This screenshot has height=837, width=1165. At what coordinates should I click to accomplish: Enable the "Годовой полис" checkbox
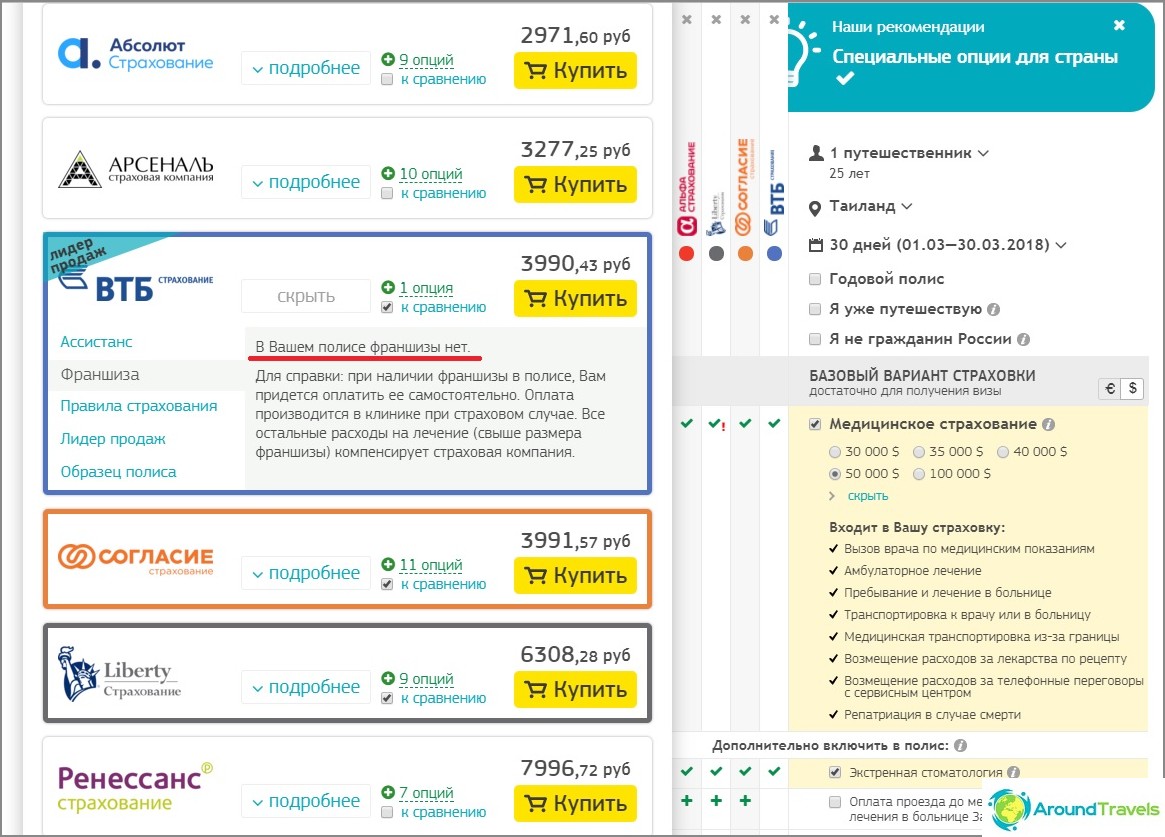tap(815, 279)
